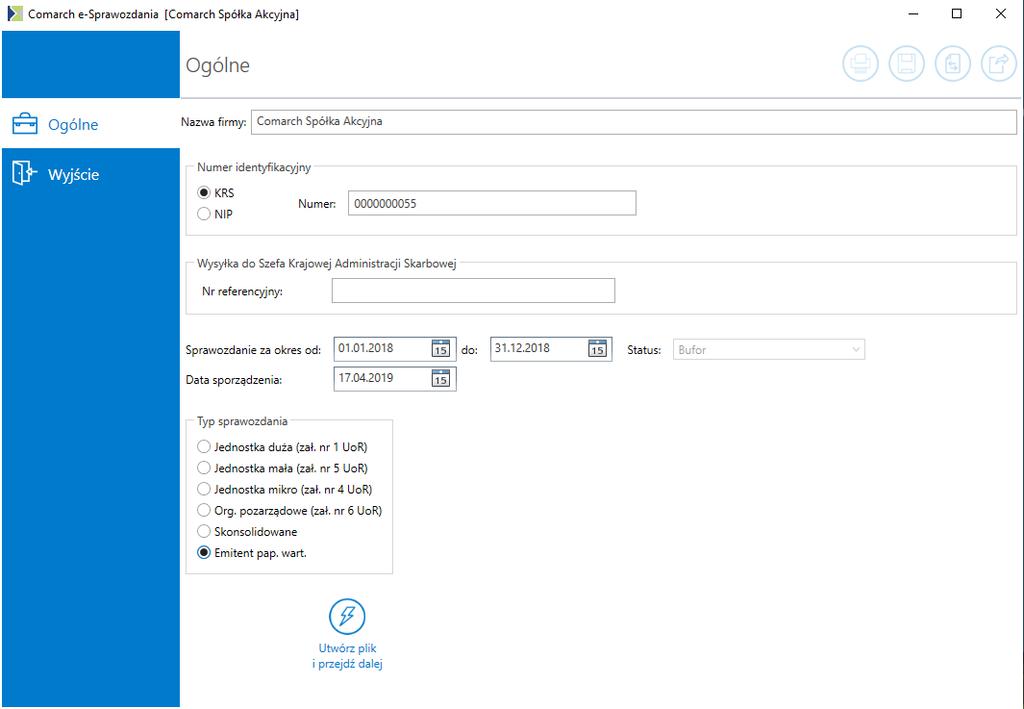Click the export share icon
The image size is (1024, 709).
pyautogui.click(x=999, y=64)
